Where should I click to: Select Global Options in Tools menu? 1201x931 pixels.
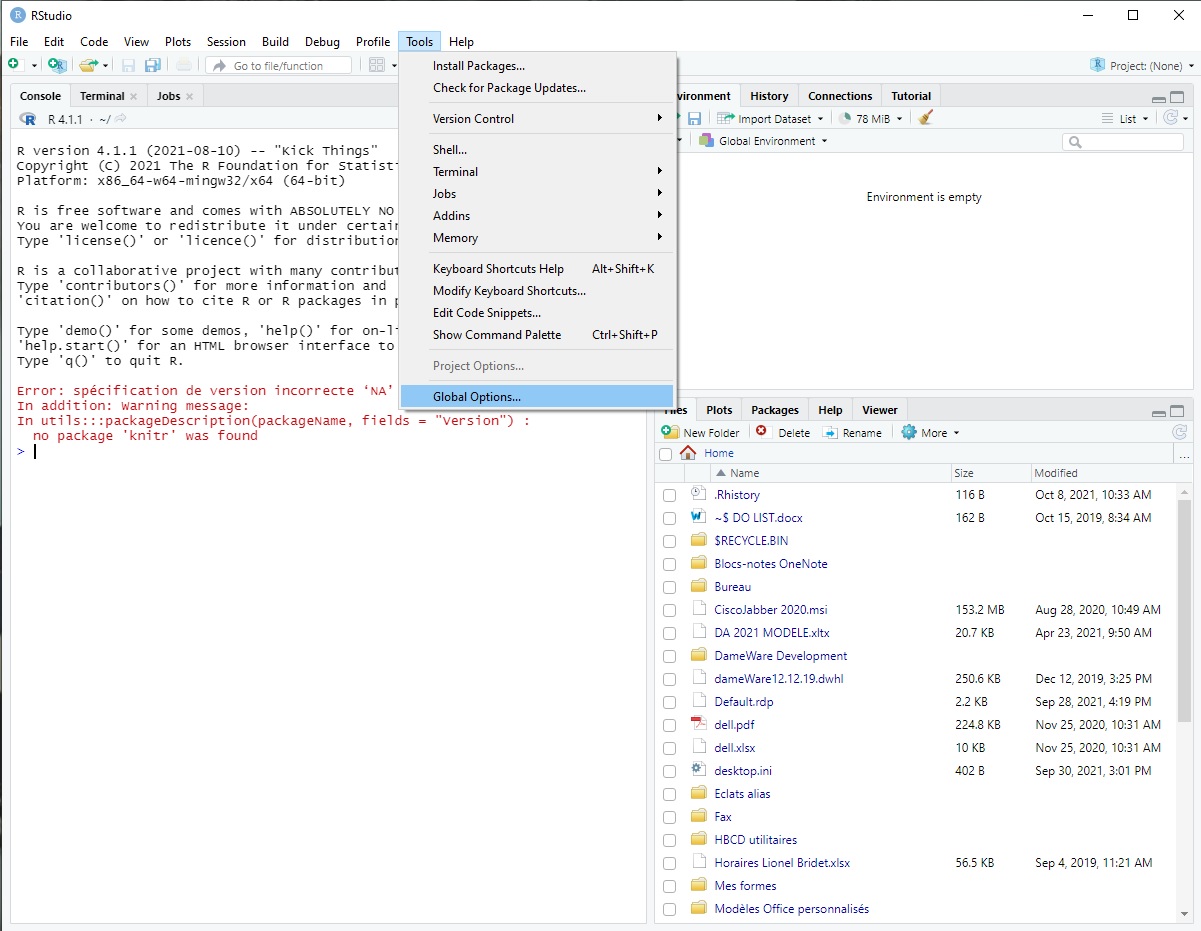click(x=538, y=397)
